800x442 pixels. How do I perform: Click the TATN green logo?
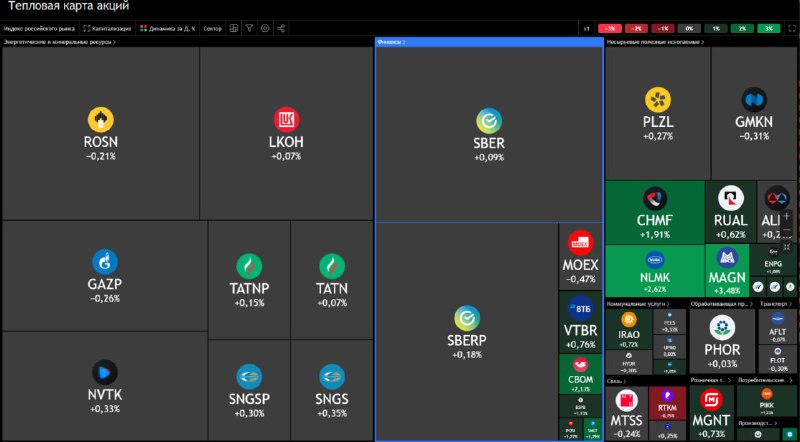pyautogui.click(x=332, y=266)
